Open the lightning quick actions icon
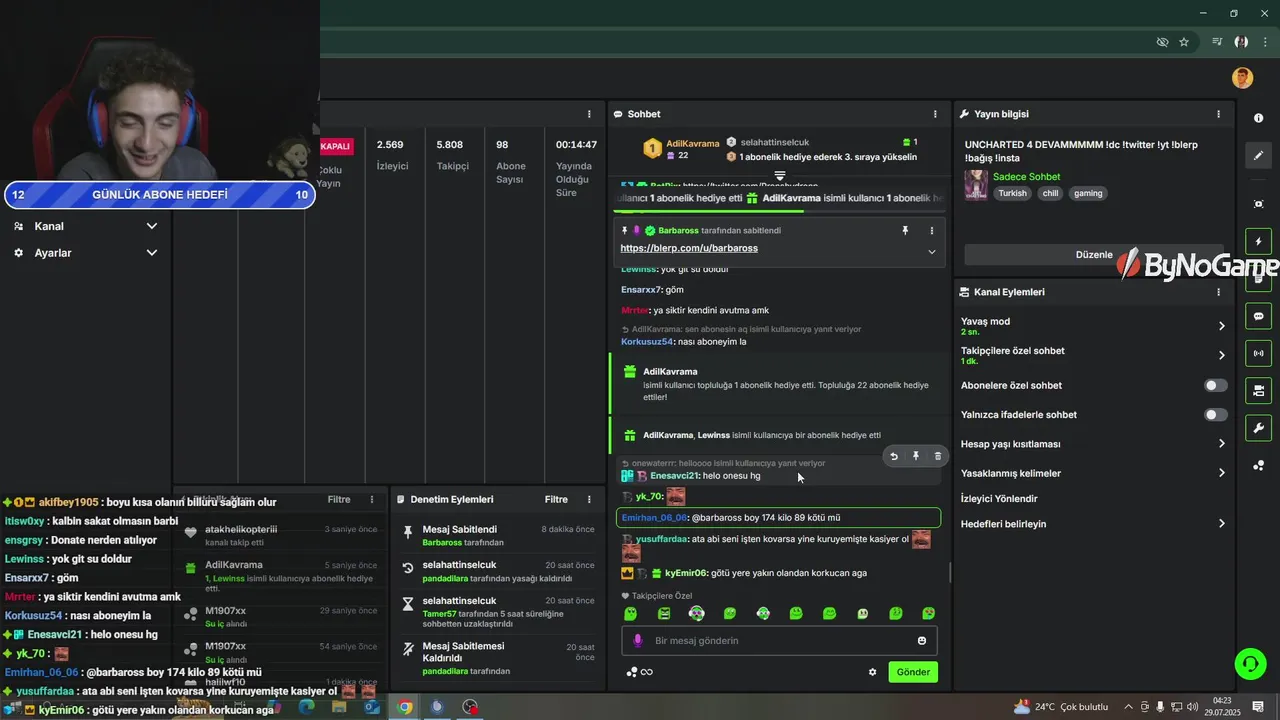The image size is (1280, 720). click(1258, 242)
